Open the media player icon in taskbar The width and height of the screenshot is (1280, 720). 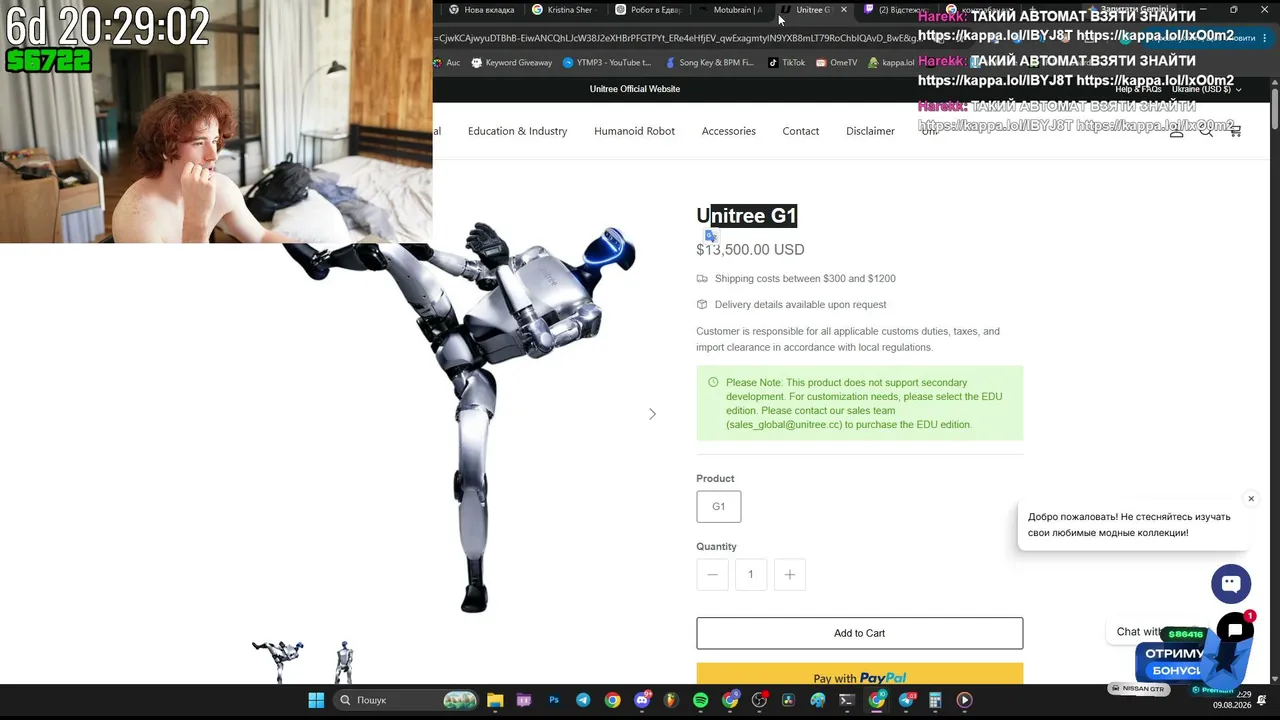tap(965, 700)
